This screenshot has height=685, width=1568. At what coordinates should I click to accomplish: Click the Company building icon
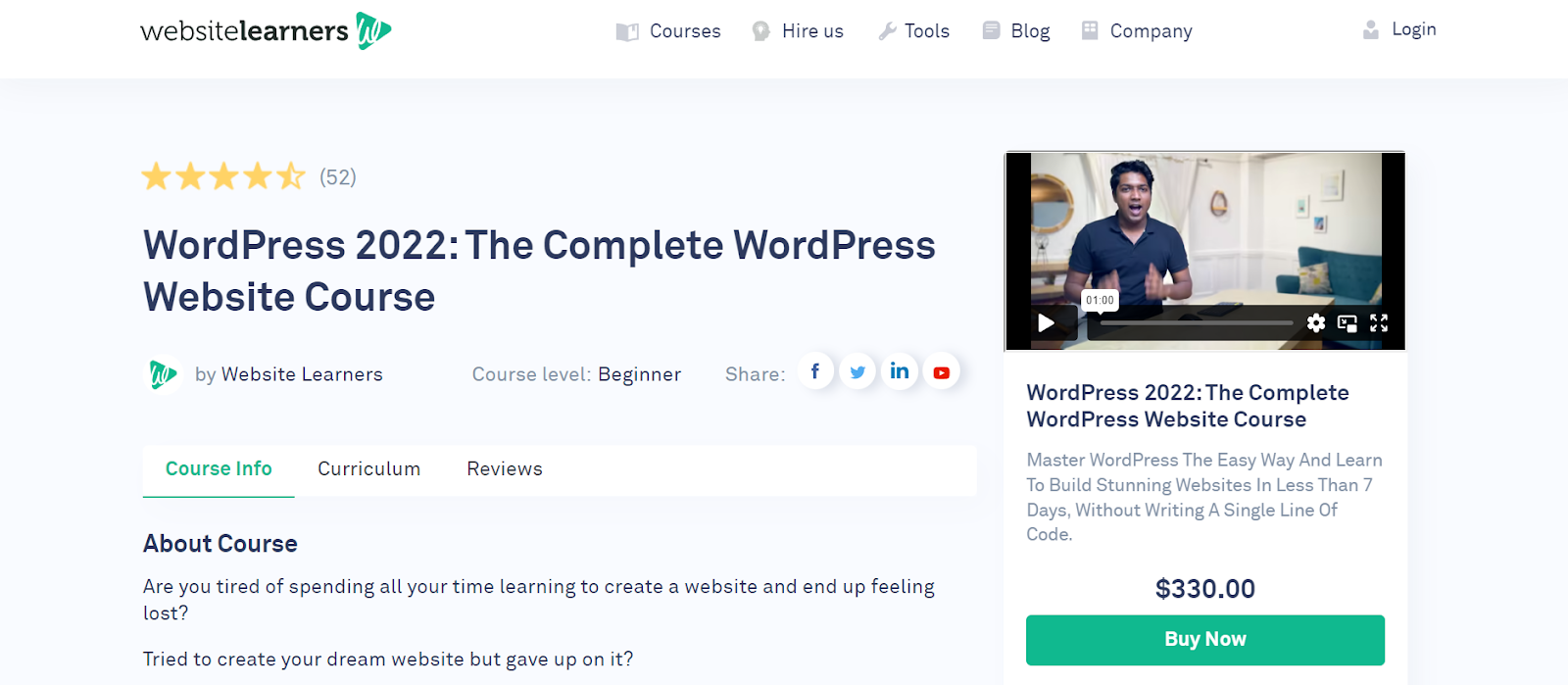(1090, 30)
